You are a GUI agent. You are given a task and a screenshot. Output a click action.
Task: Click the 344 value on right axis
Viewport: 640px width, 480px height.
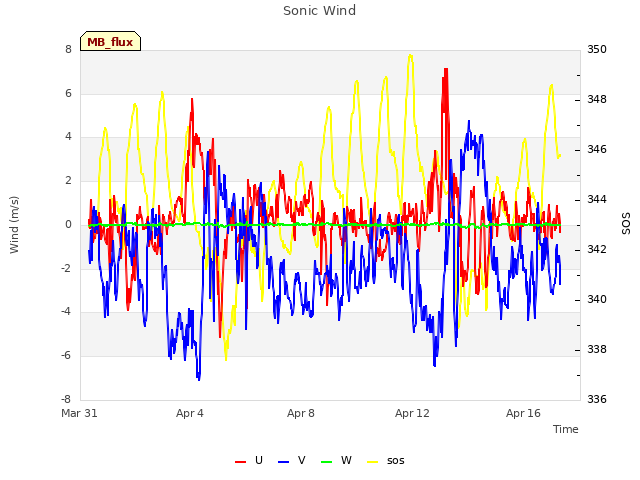point(597,200)
